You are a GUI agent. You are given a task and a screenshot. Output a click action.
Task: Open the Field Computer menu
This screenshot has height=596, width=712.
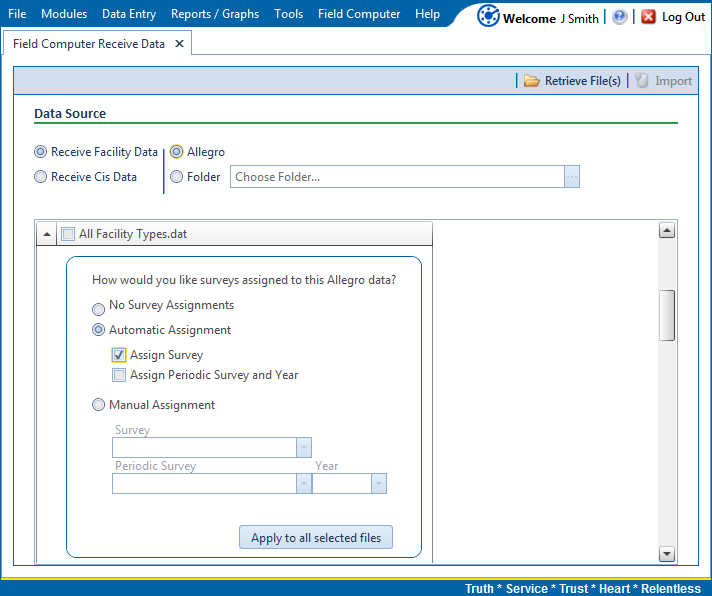point(359,14)
